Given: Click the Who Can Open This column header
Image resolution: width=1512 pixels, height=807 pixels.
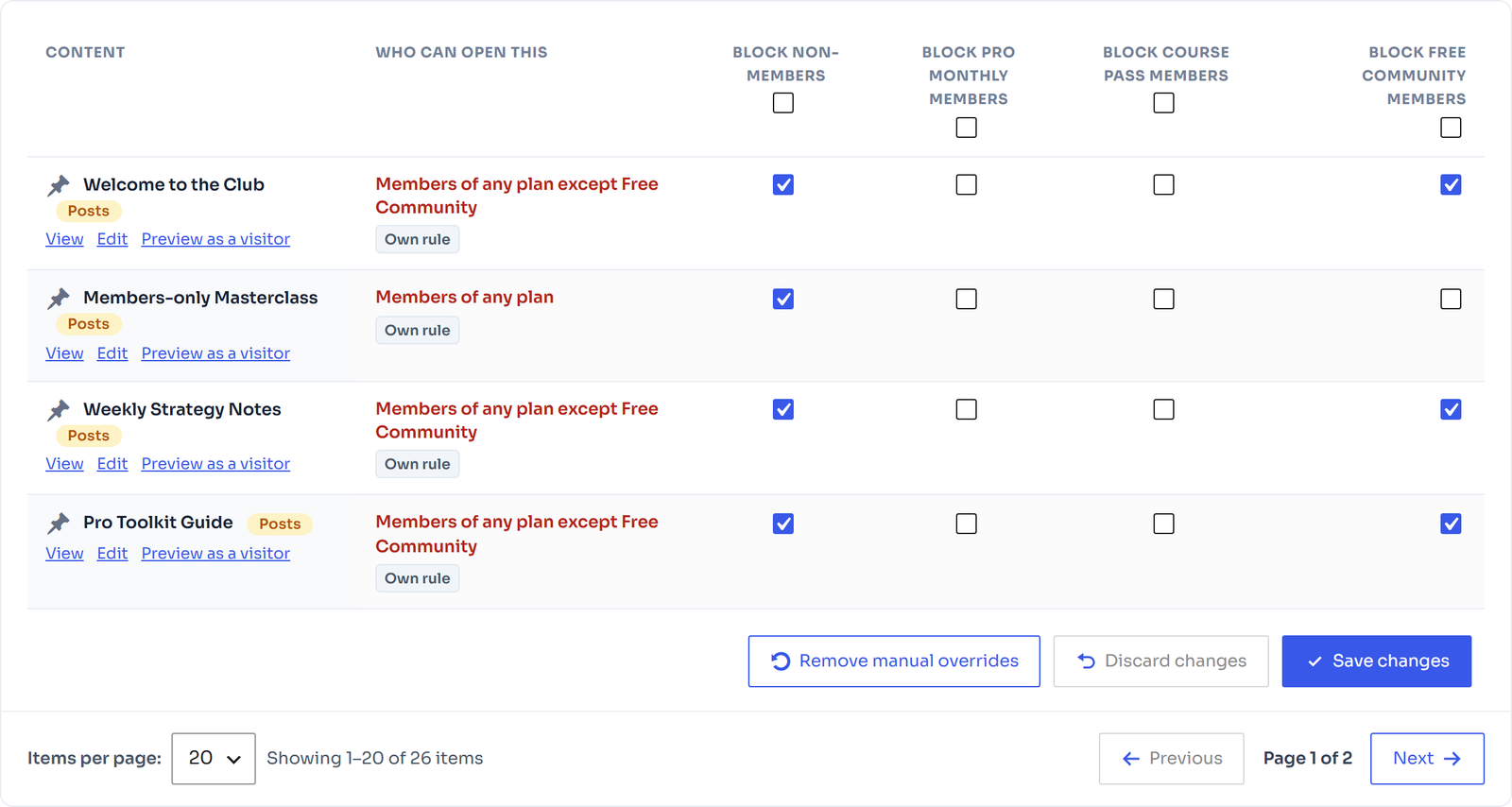Looking at the screenshot, I should tap(462, 53).
